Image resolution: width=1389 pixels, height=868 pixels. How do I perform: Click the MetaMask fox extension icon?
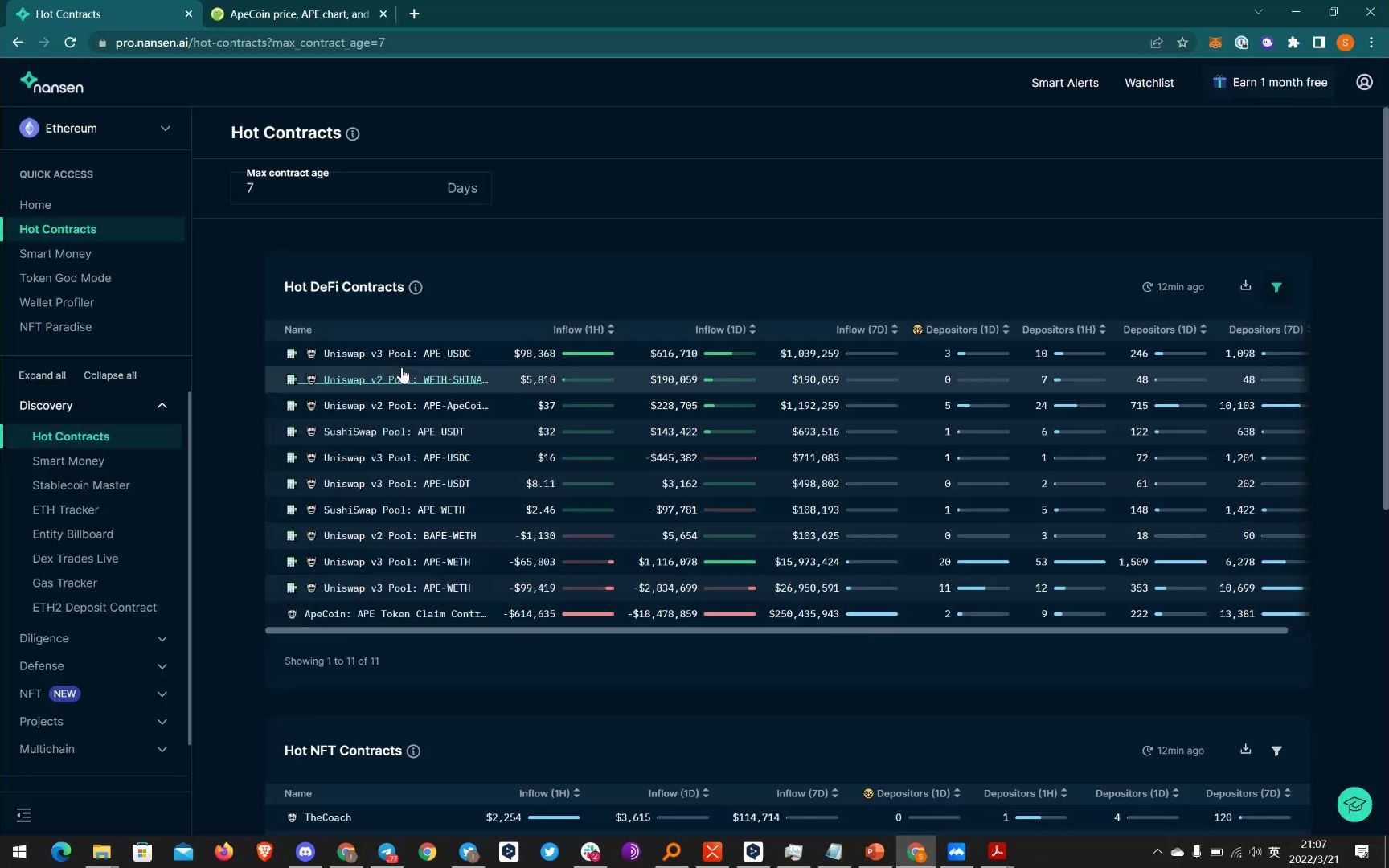click(x=1215, y=43)
